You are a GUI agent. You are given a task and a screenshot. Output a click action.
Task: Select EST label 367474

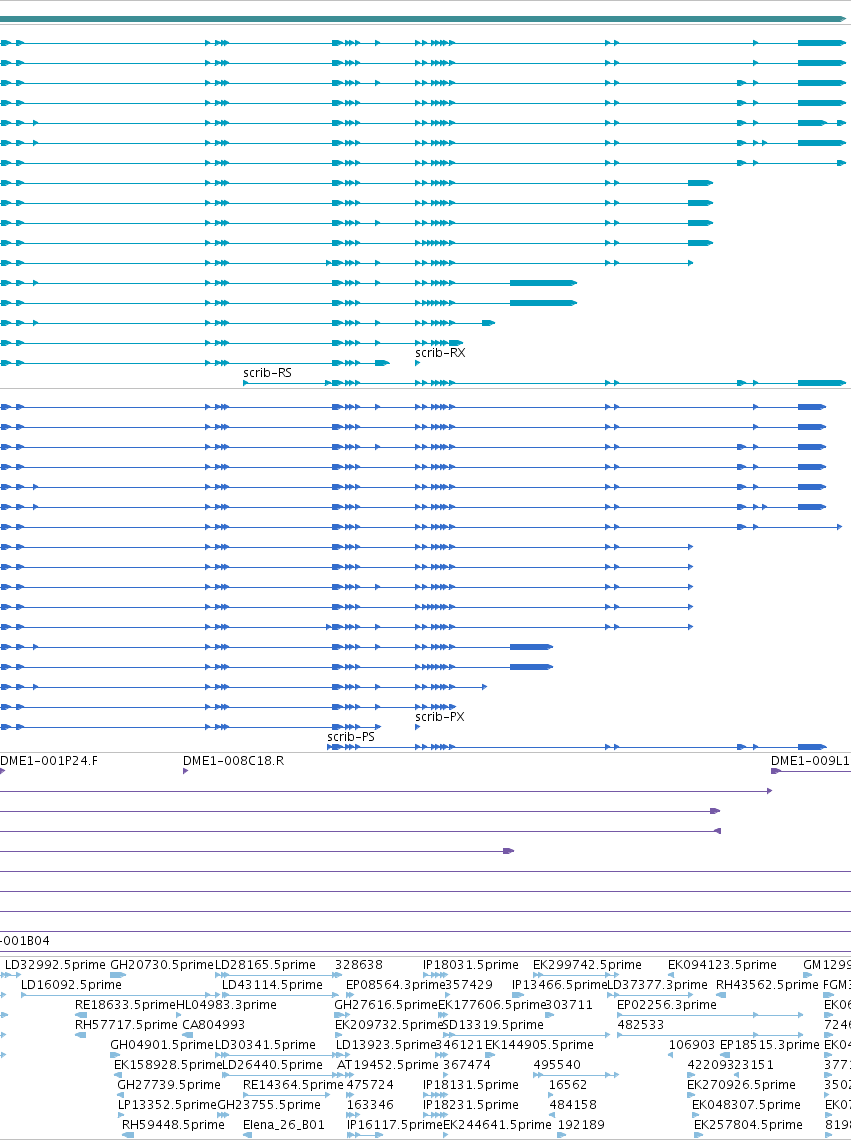[x=466, y=1064]
